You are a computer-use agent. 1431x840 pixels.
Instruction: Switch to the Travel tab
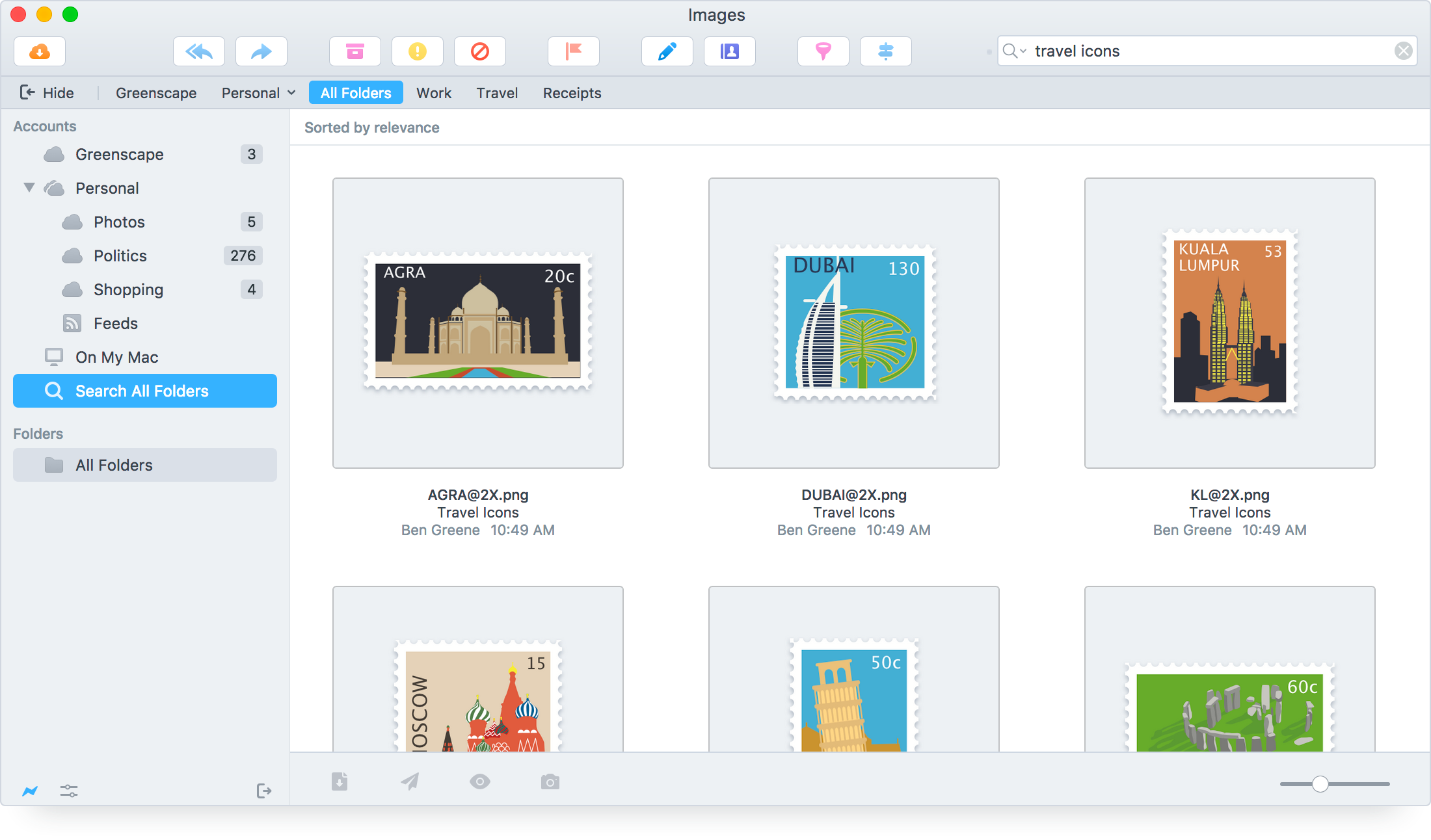[496, 92]
